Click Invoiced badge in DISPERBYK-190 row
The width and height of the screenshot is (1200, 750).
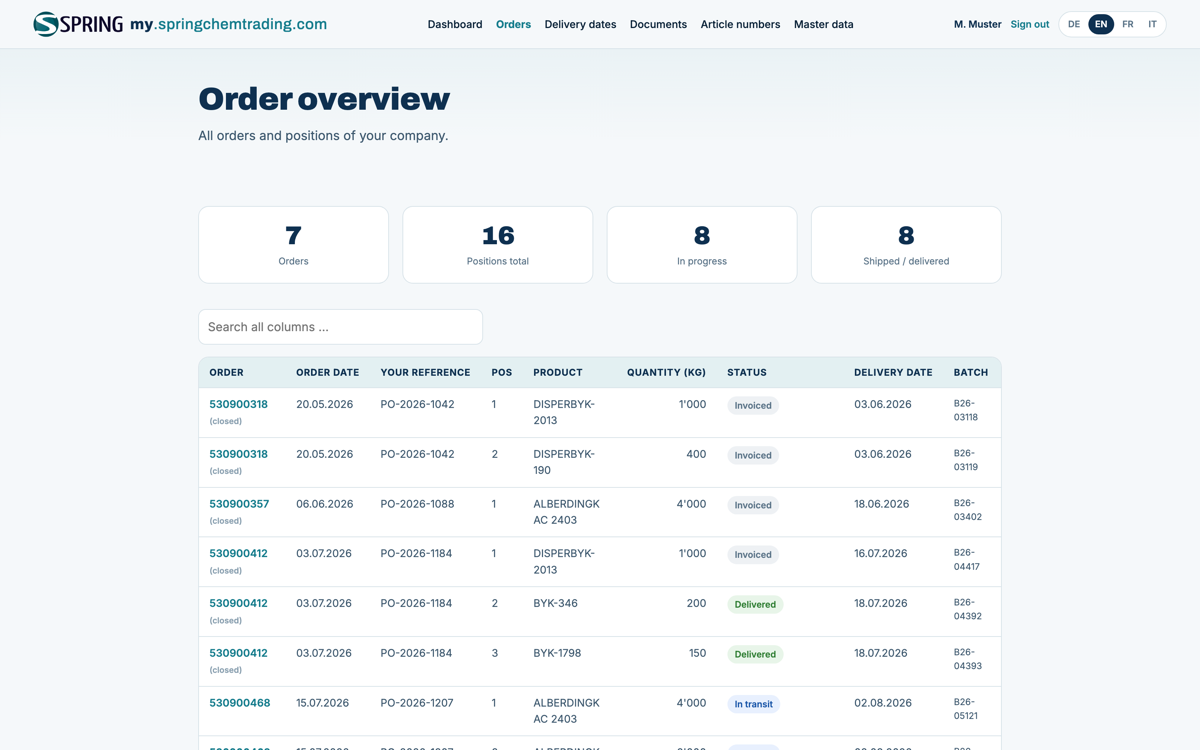[x=753, y=455]
